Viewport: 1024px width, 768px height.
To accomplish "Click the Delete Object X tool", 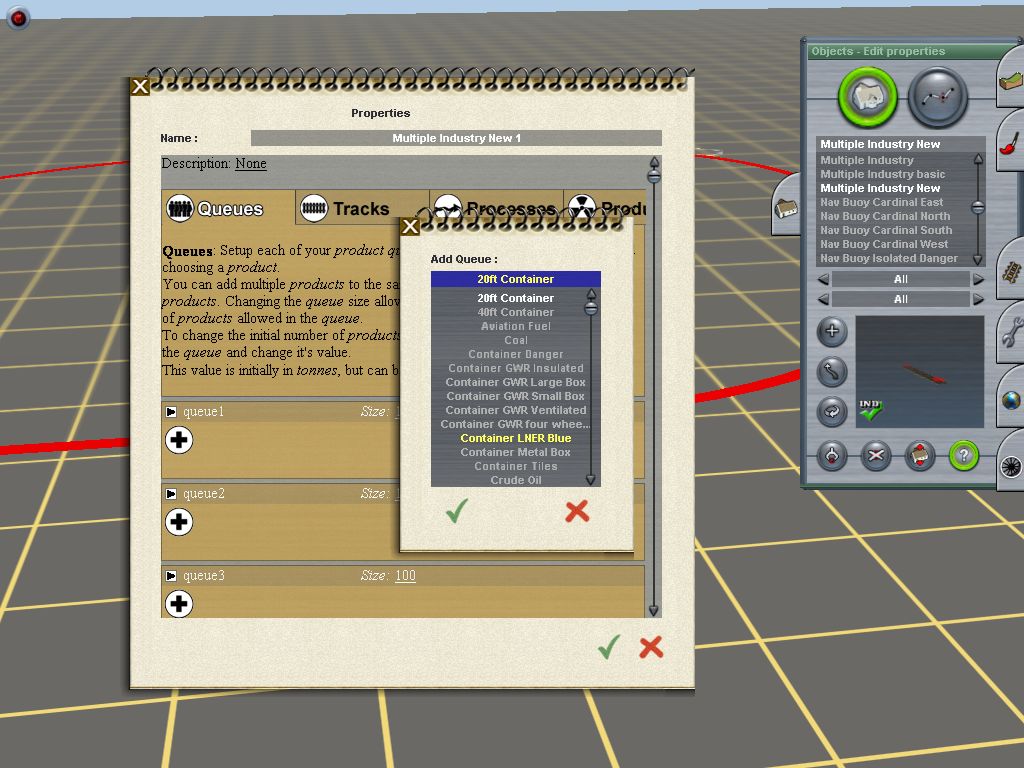I will (876, 456).
